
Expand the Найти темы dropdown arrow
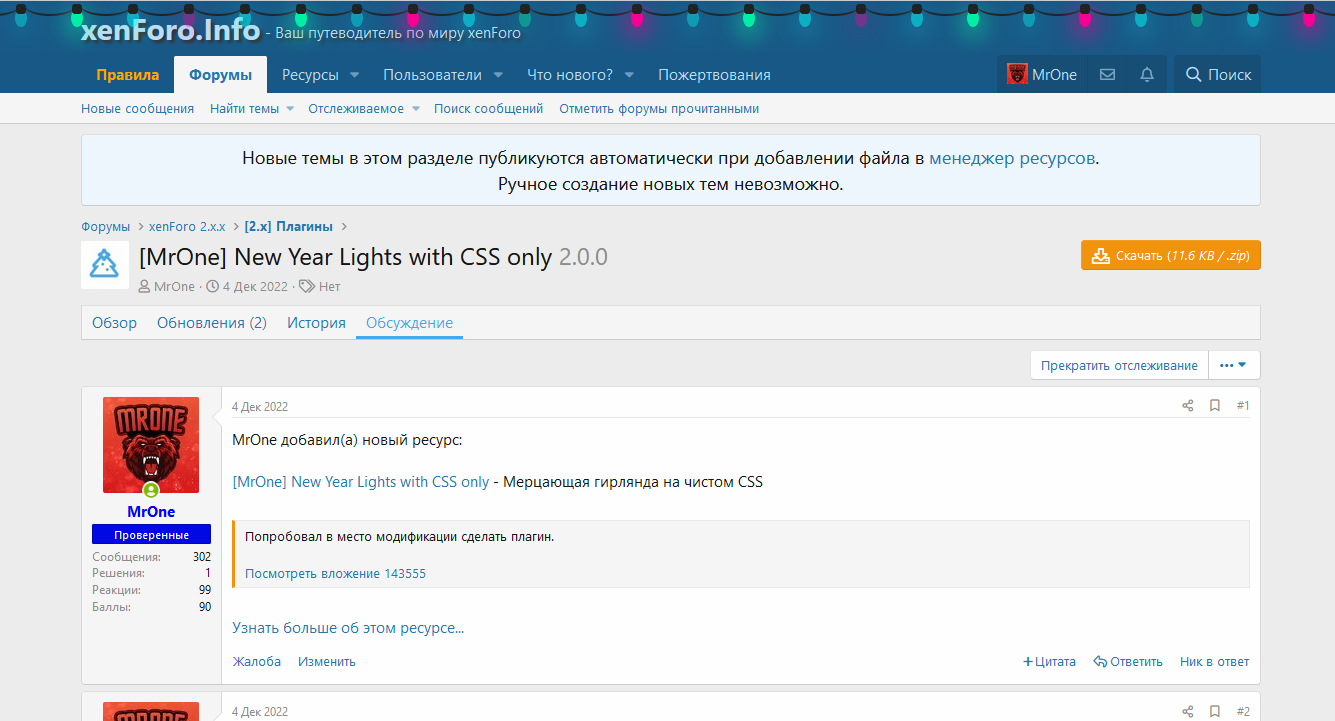pos(290,109)
